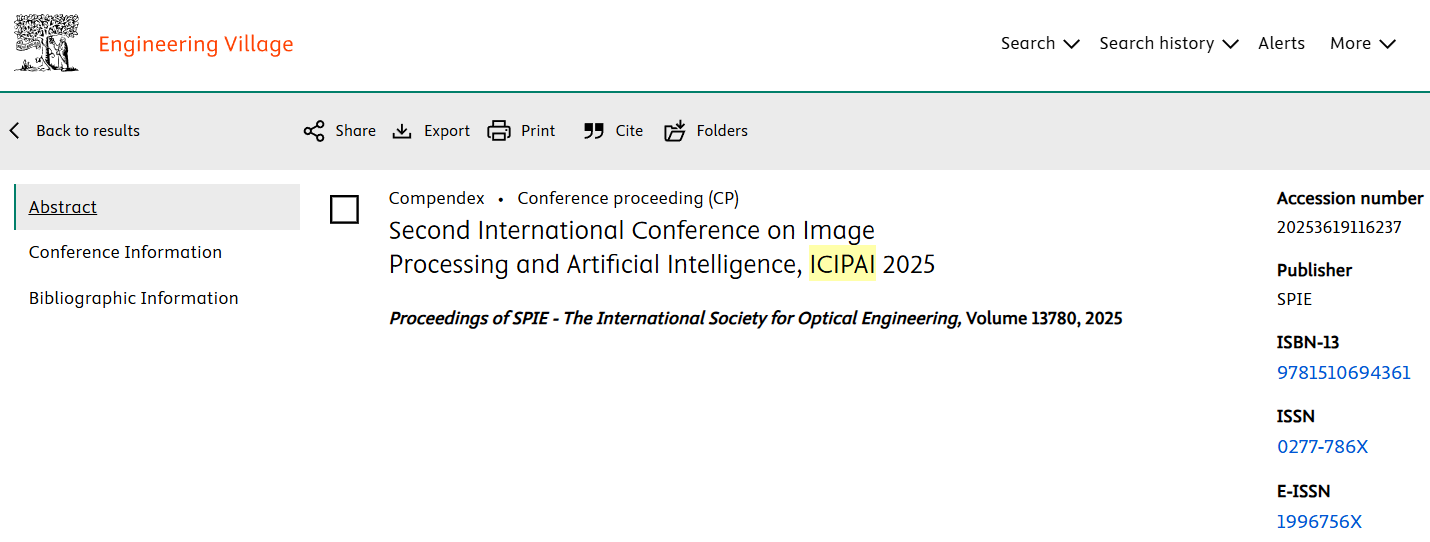Screen dimensions: 1430x542
Task: Click the Share icon
Action: 314,131
